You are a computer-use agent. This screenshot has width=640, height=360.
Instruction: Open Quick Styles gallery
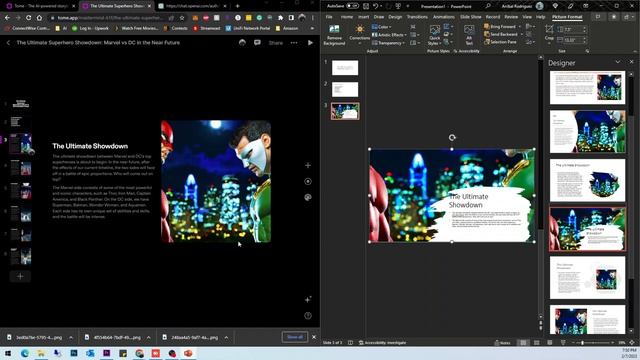coord(434,35)
